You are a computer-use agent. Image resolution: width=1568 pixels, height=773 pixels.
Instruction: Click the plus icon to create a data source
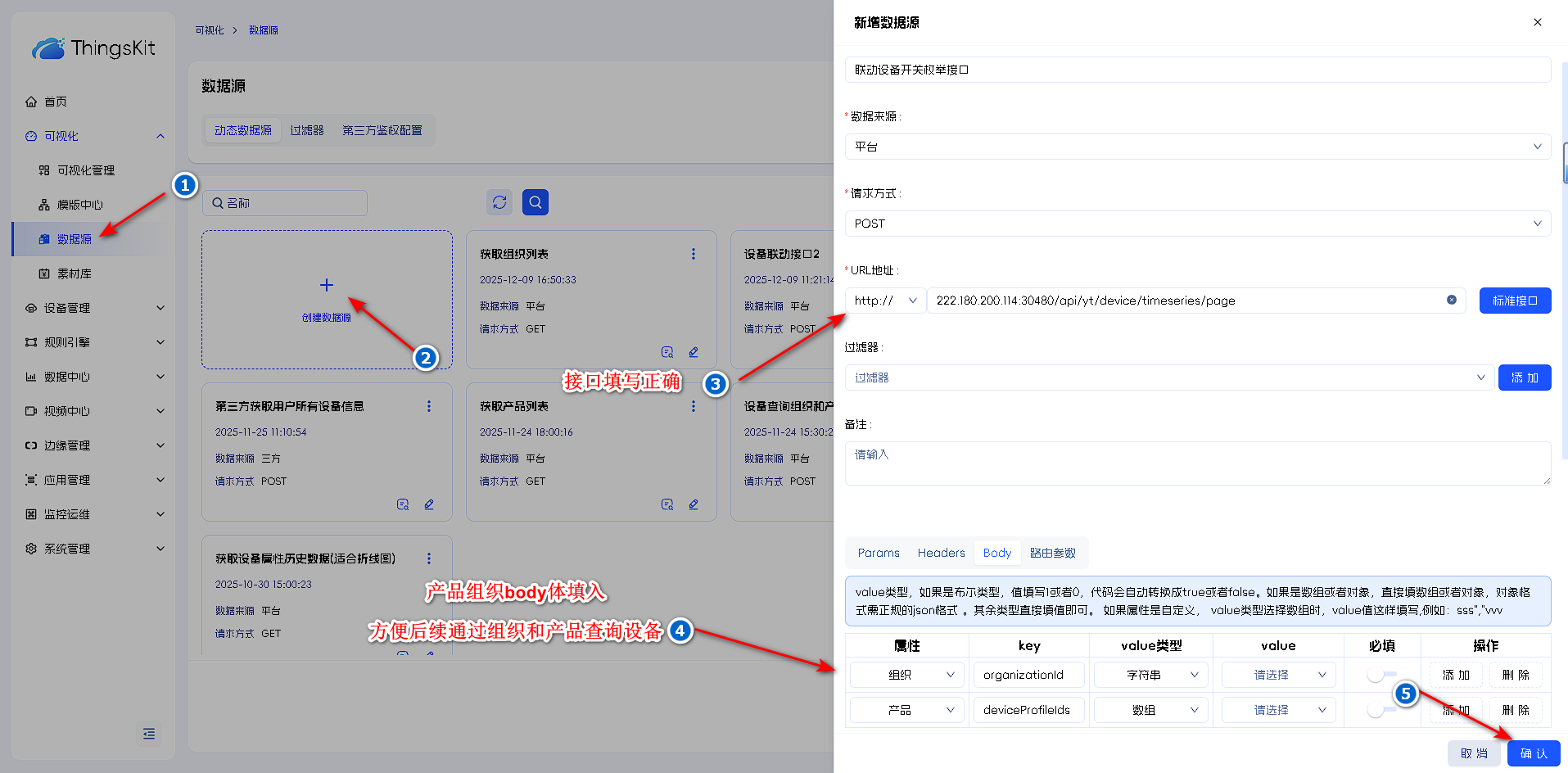(x=327, y=285)
